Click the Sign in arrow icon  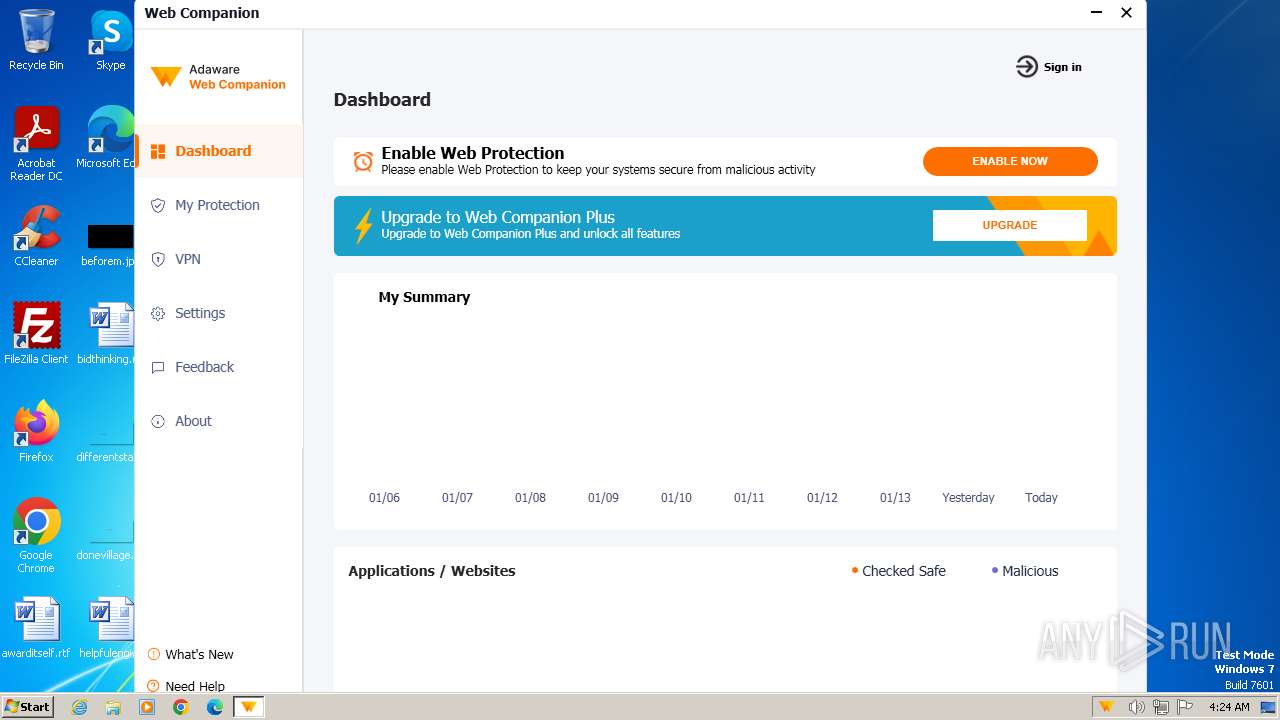1027,67
